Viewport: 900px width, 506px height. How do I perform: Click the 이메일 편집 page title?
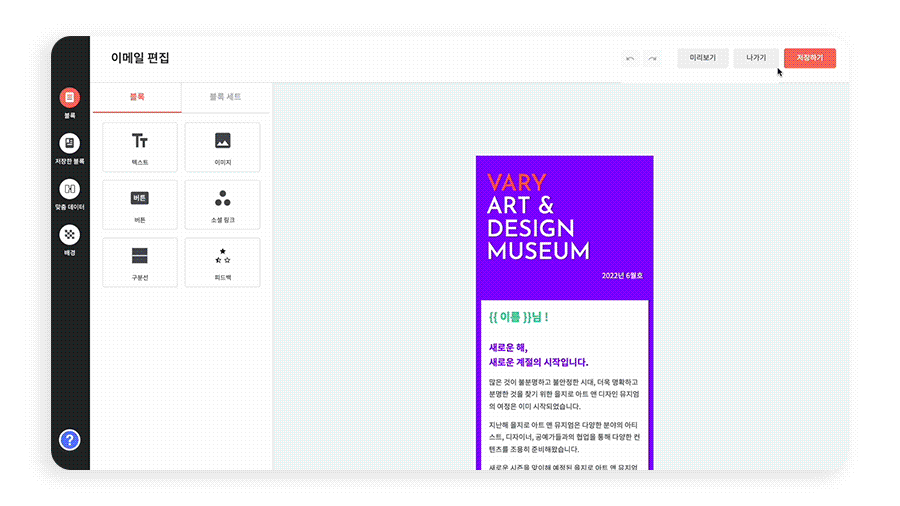pyautogui.click(x=140, y=58)
